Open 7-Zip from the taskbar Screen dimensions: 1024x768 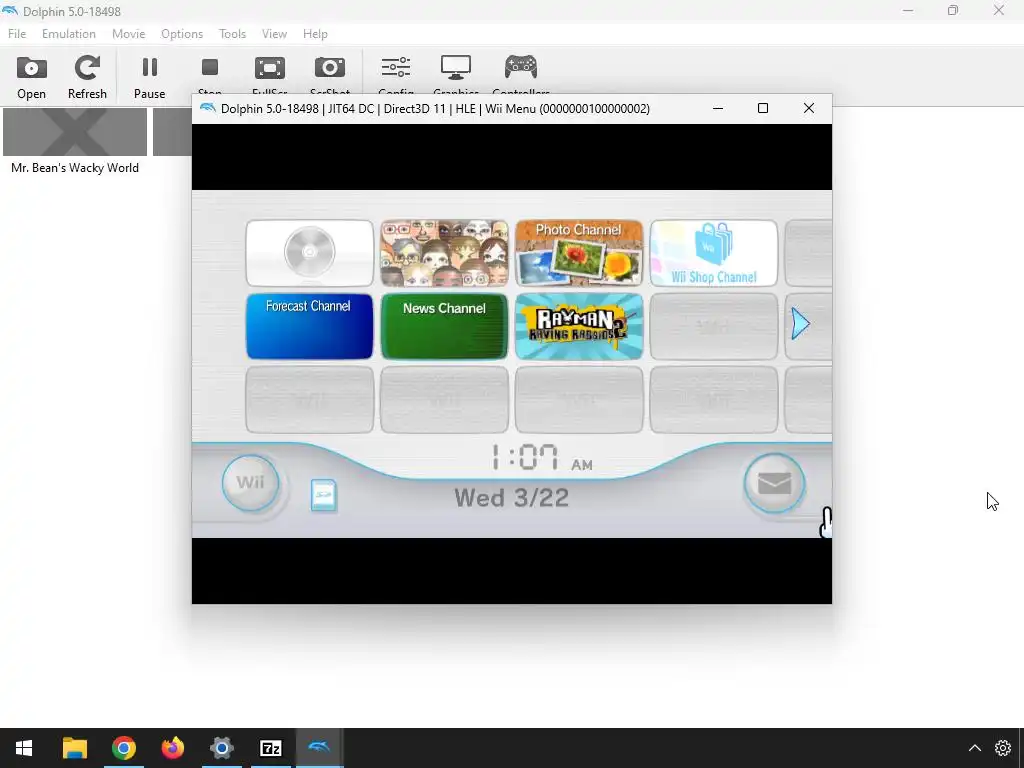point(270,748)
